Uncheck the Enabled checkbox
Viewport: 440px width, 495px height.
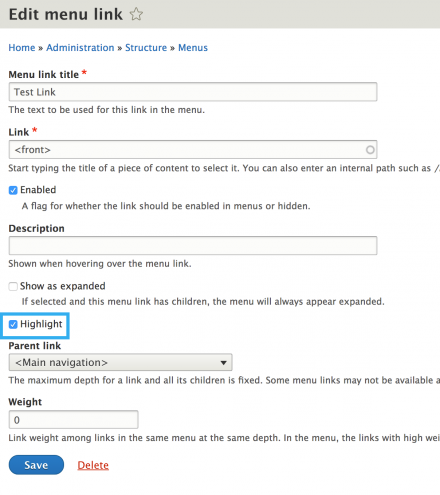[x=13, y=190]
